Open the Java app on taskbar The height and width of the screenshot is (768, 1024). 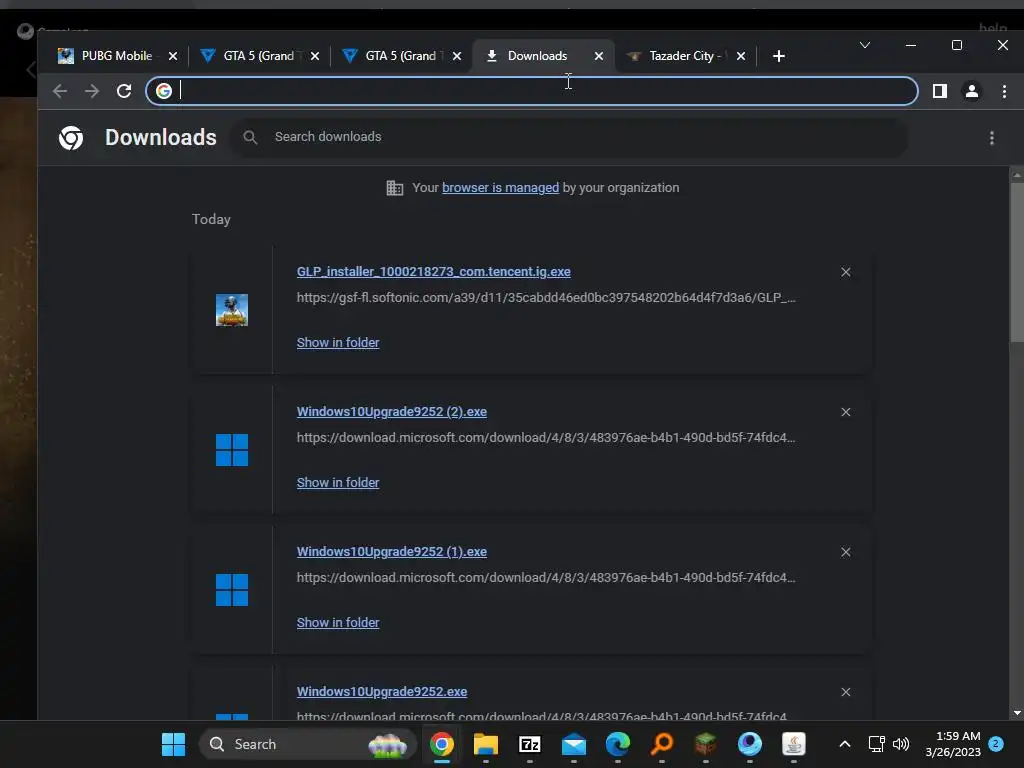793,744
